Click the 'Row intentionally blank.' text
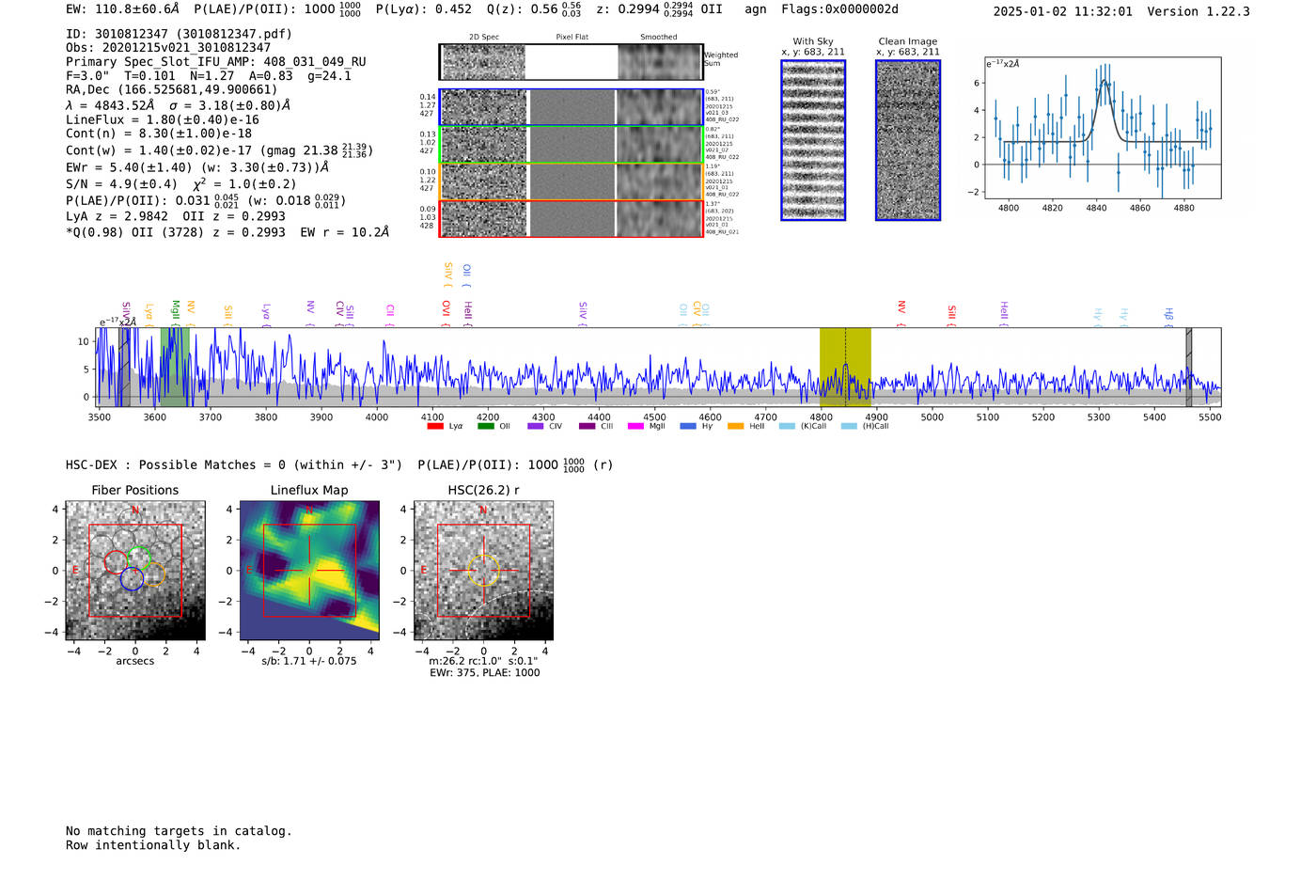Viewport: 1316px width, 896px height. click(153, 845)
